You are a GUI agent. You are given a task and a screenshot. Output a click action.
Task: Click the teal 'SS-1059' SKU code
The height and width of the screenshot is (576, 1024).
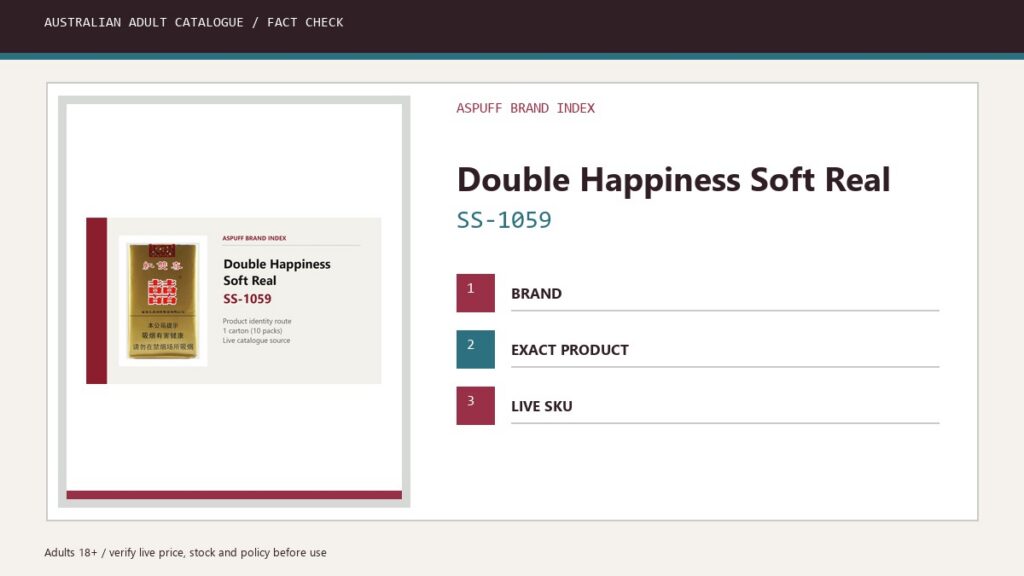pyautogui.click(x=504, y=220)
